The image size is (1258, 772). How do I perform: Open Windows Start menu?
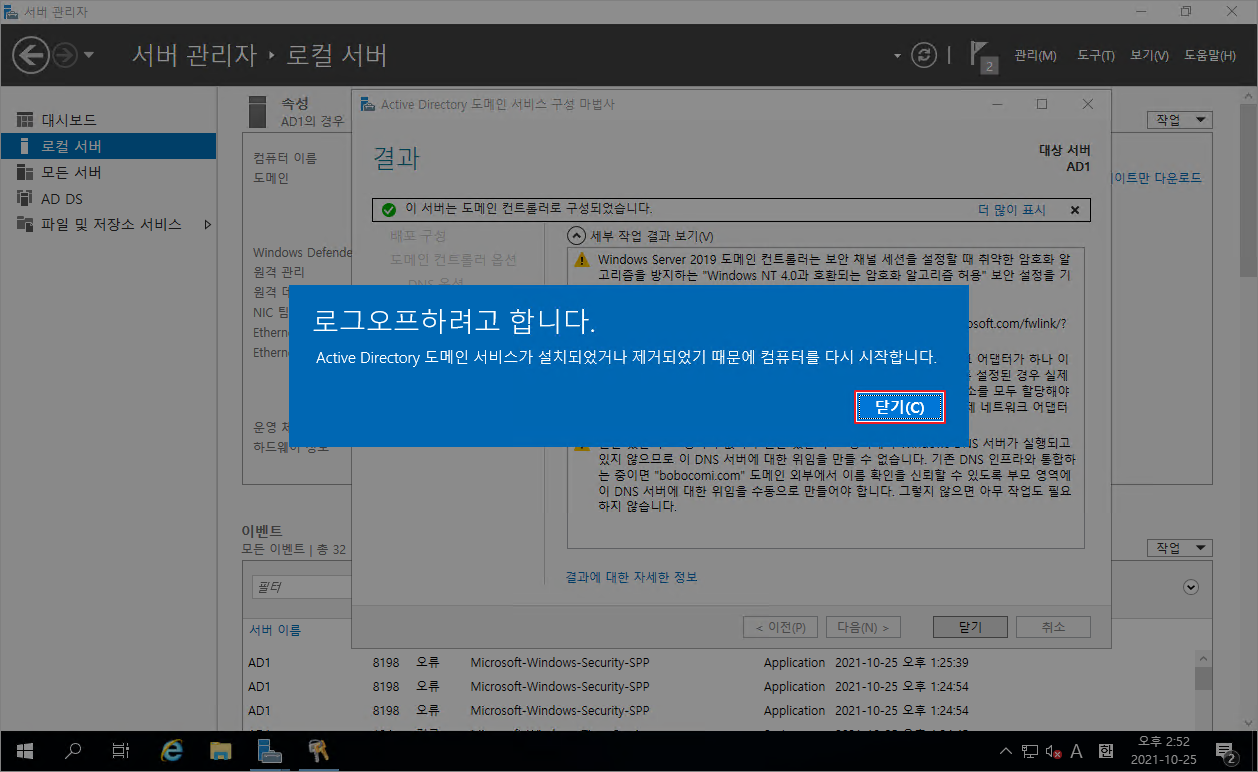pos(23,750)
